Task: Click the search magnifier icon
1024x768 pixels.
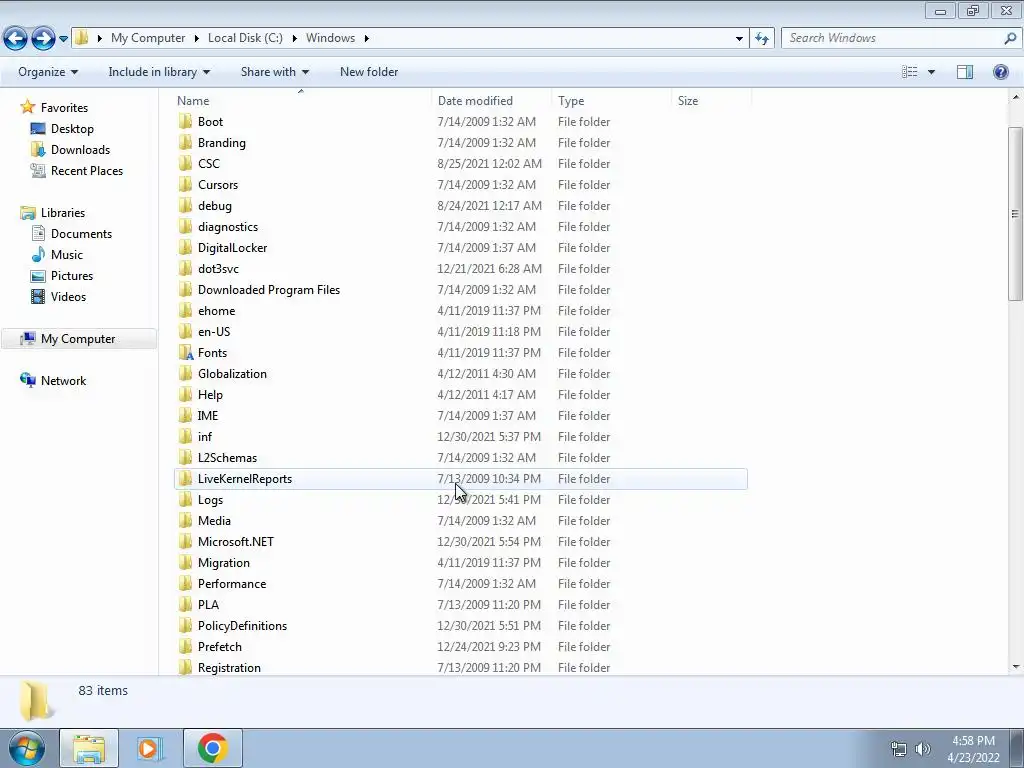Action: click(1010, 38)
